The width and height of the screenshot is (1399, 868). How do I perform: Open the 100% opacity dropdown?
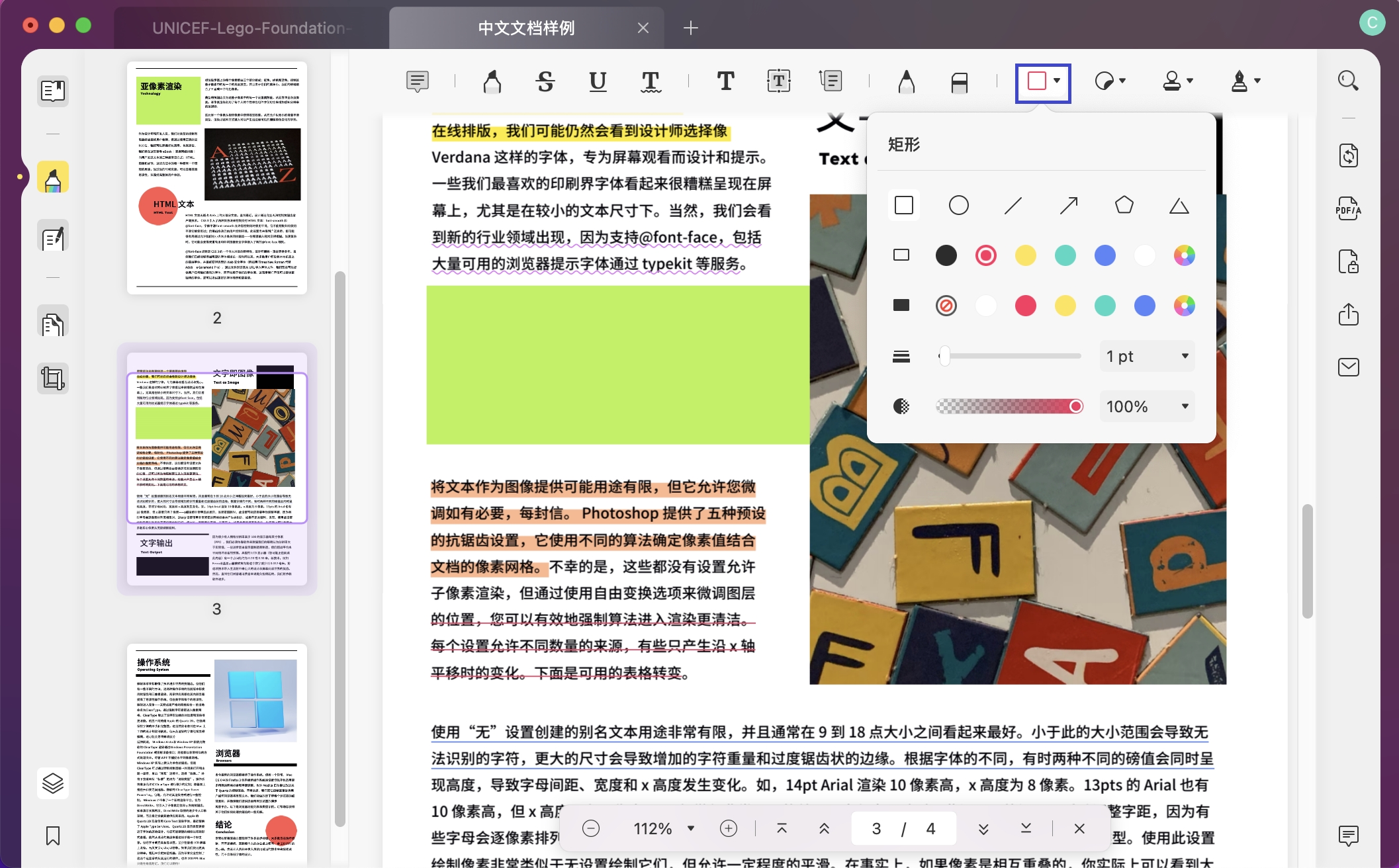[1147, 406]
